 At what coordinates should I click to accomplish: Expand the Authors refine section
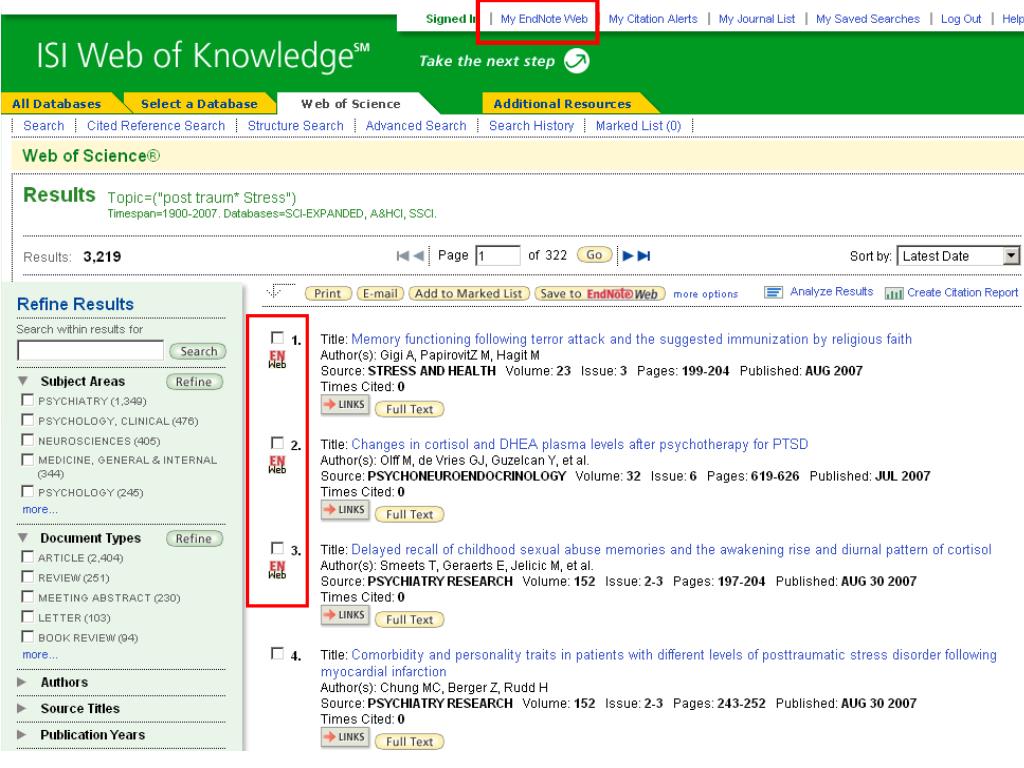[x=22, y=682]
